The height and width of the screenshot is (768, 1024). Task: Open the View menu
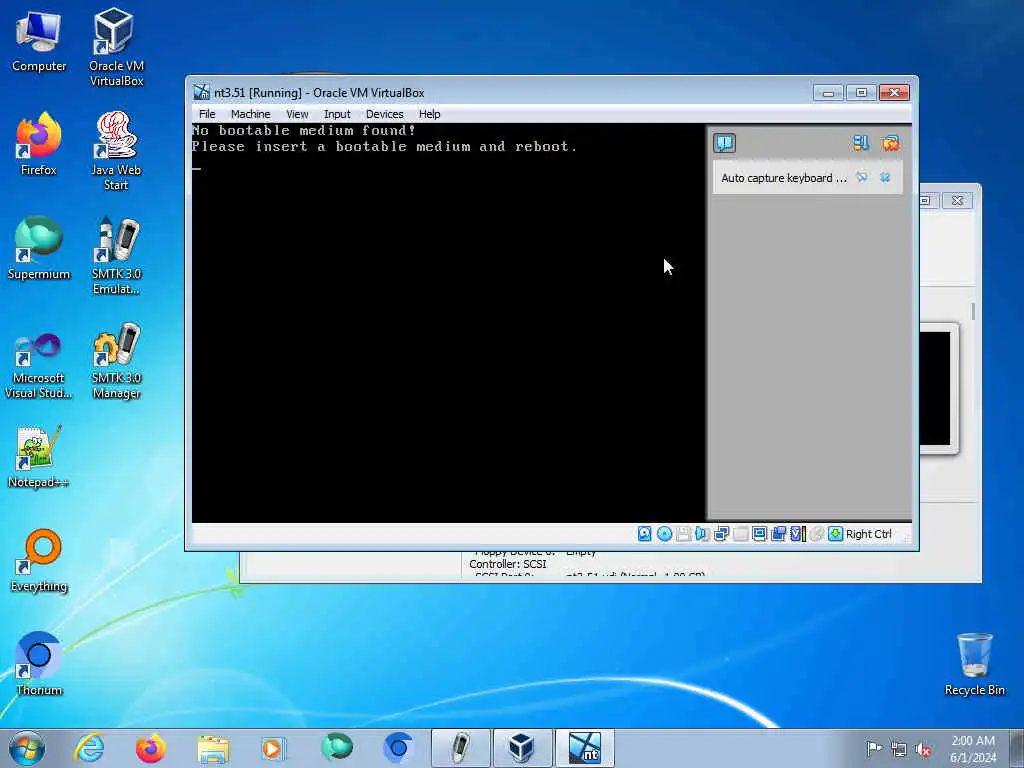297,114
